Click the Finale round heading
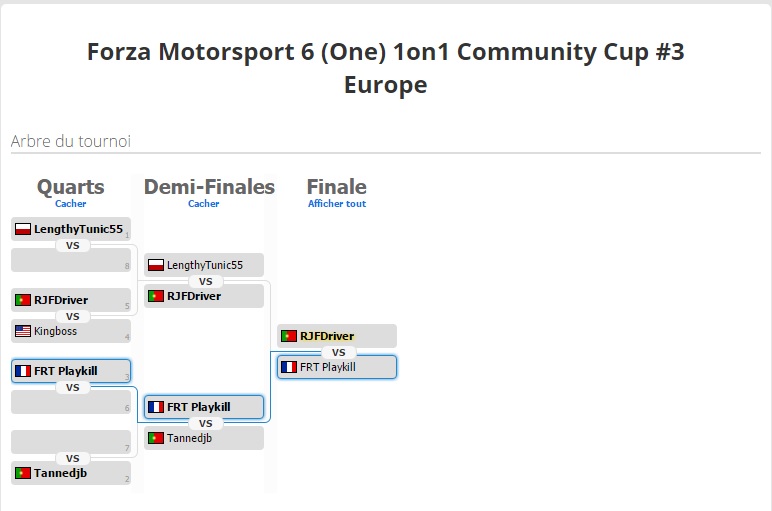 point(337,187)
